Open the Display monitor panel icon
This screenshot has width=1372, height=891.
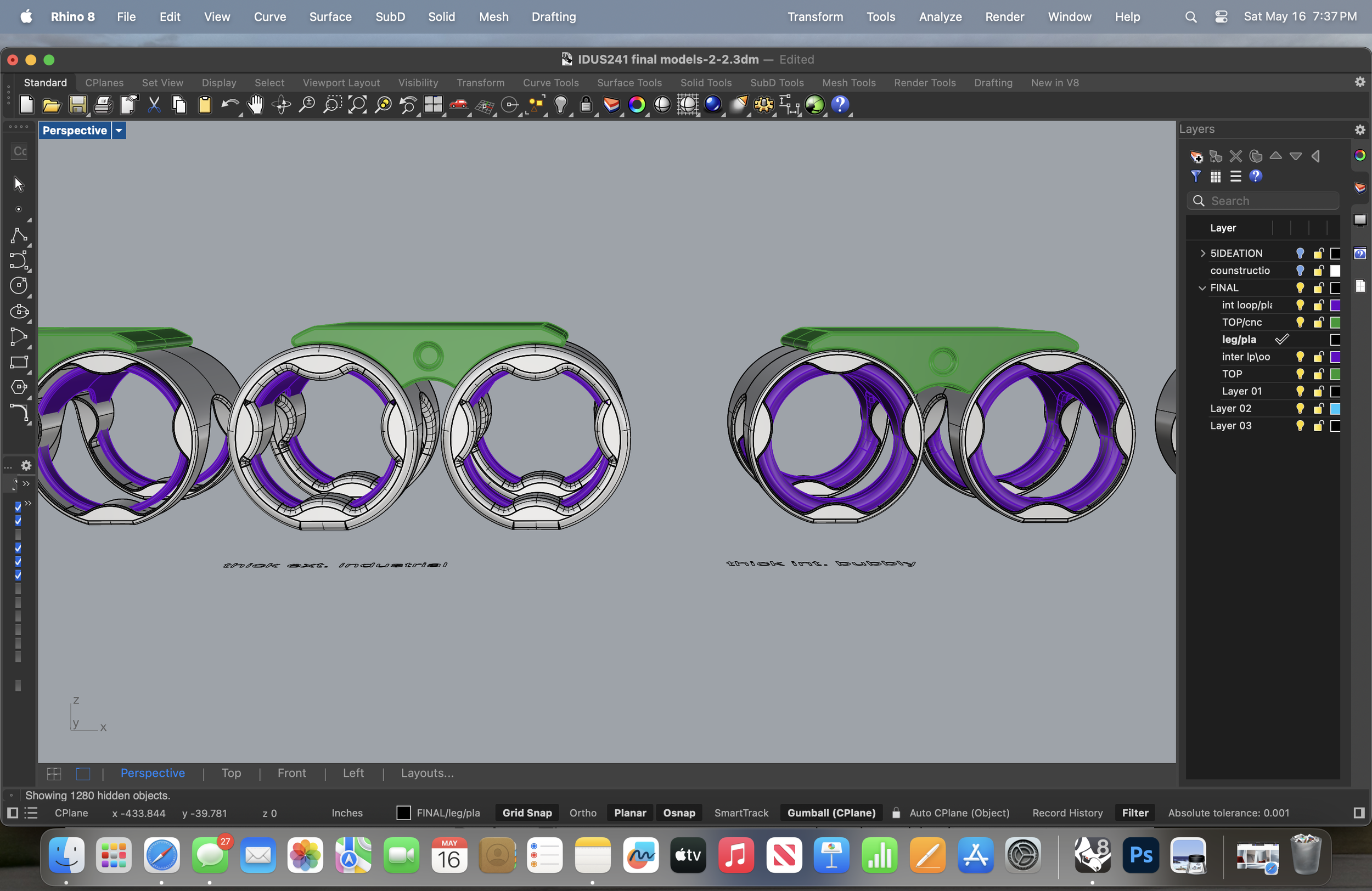coord(1360,220)
